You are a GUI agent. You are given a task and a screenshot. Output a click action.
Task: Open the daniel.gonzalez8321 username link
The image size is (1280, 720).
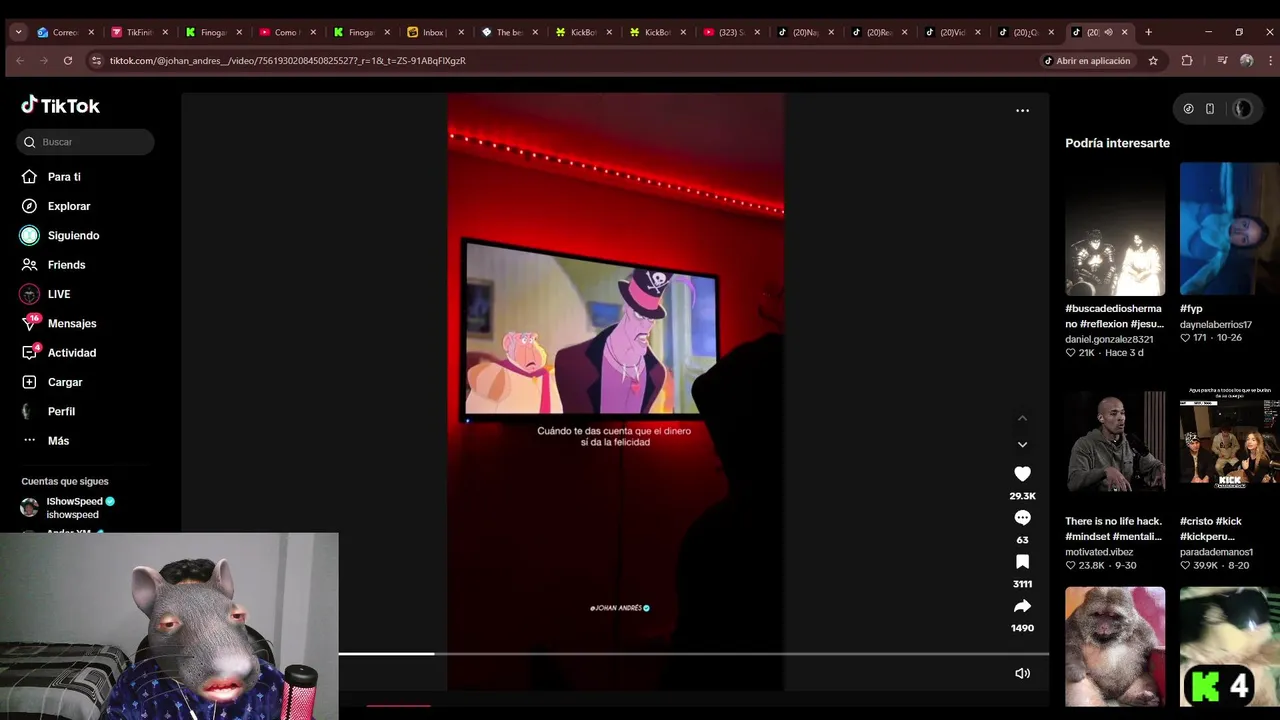(x=1109, y=339)
